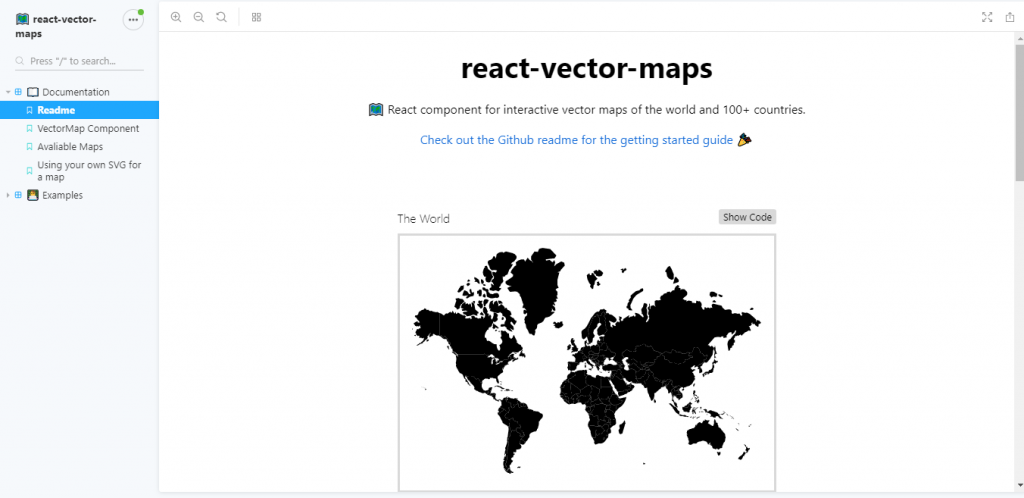This screenshot has height=498, width=1024.
Task: Click the book emoji icon by Documentation
Action: 33,92
